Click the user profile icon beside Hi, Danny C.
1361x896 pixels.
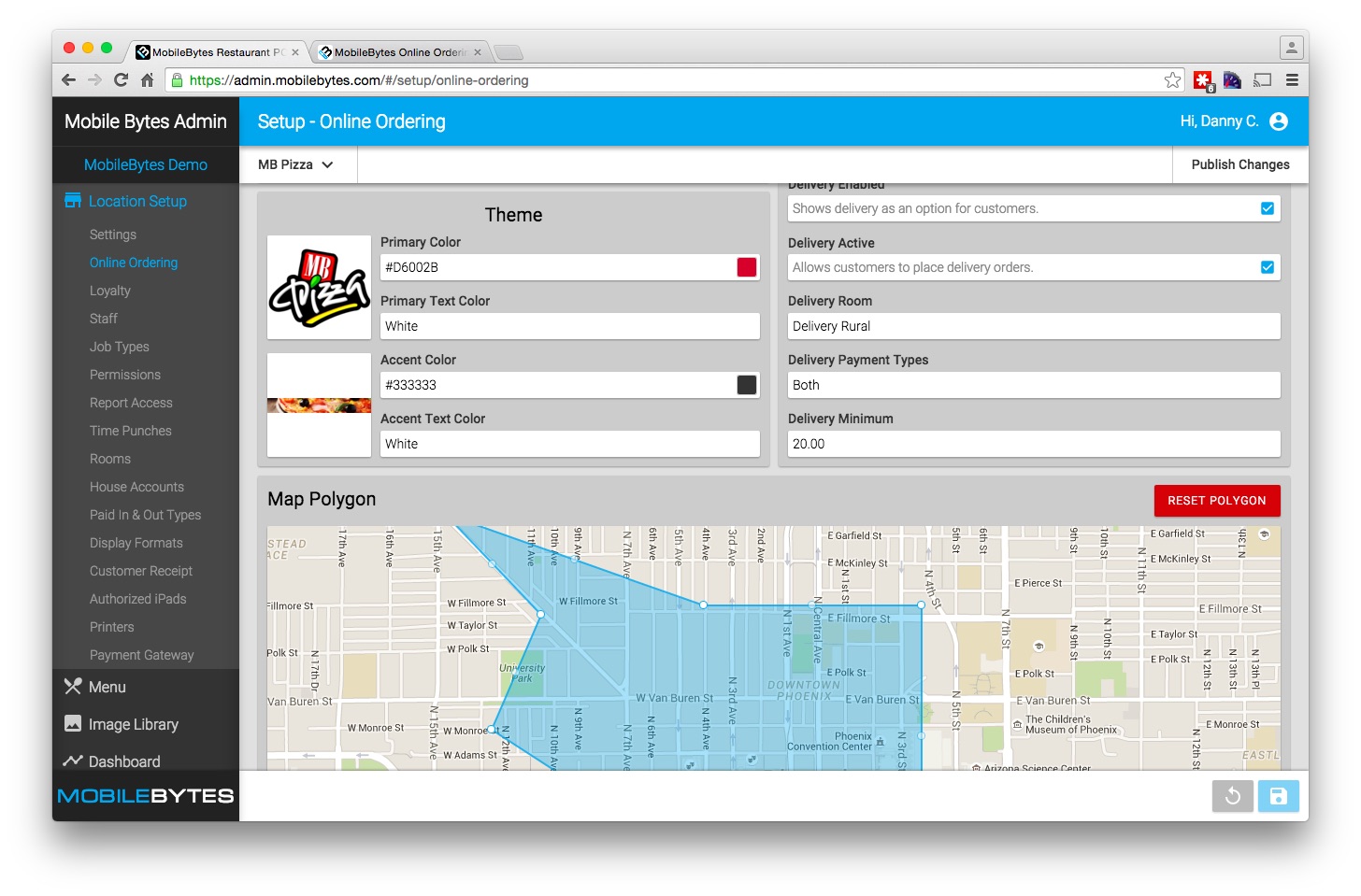point(1279,121)
